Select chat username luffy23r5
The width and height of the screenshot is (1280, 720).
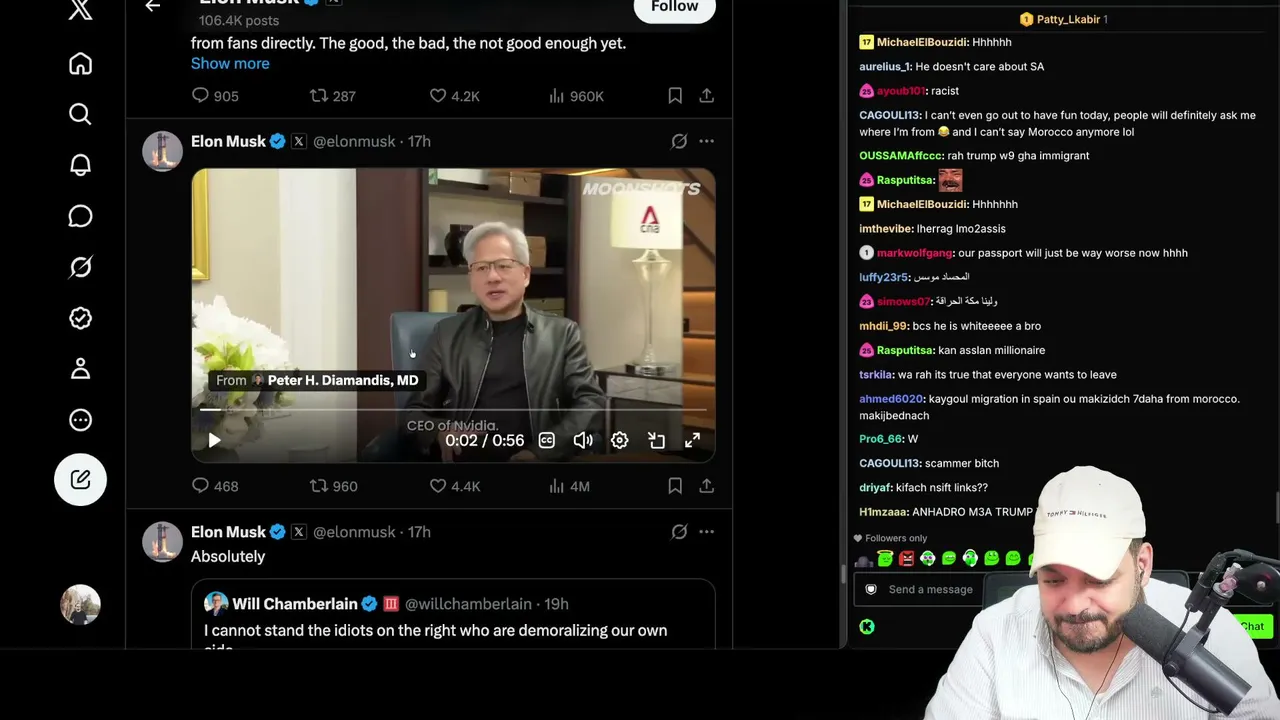coord(884,278)
